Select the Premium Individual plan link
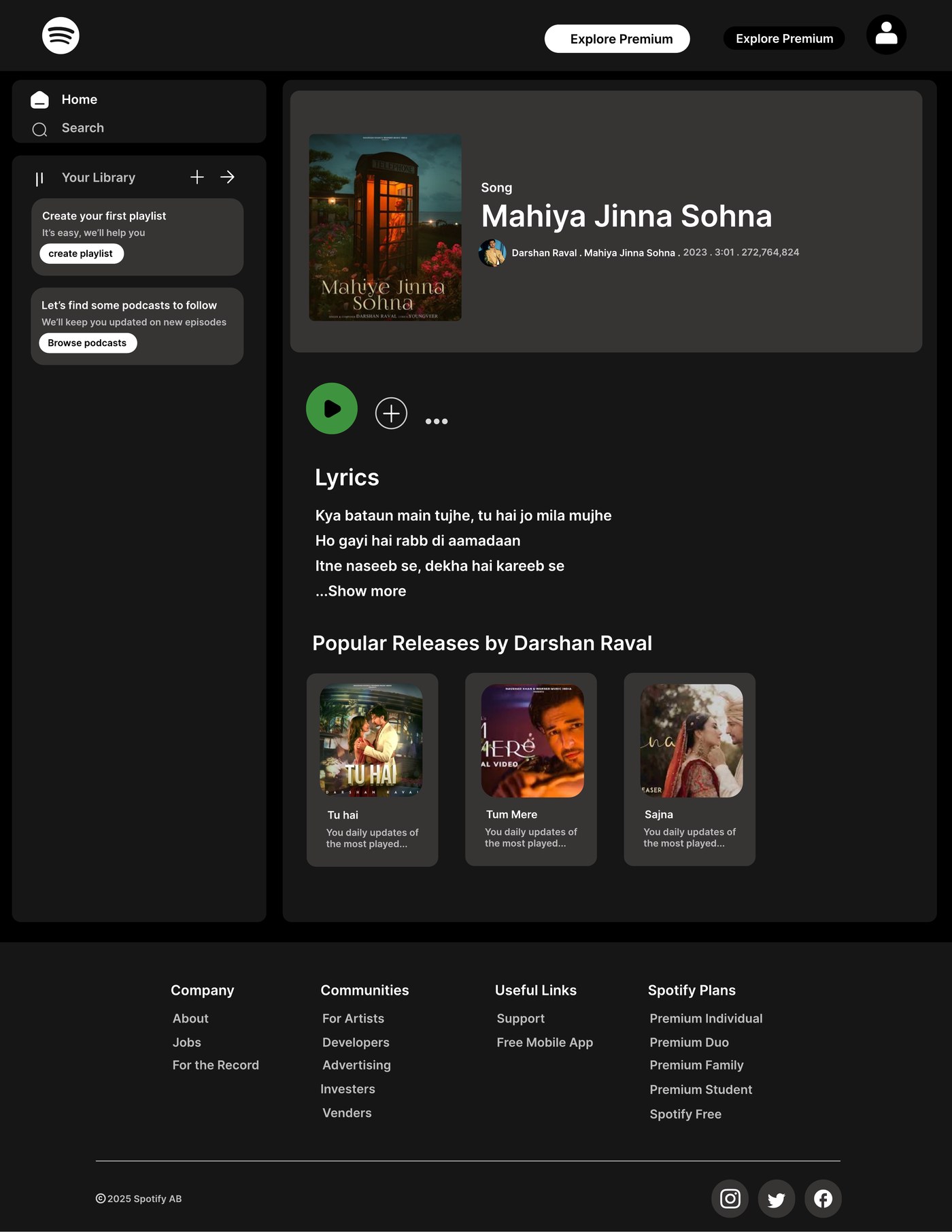952x1232 pixels. click(706, 1019)
